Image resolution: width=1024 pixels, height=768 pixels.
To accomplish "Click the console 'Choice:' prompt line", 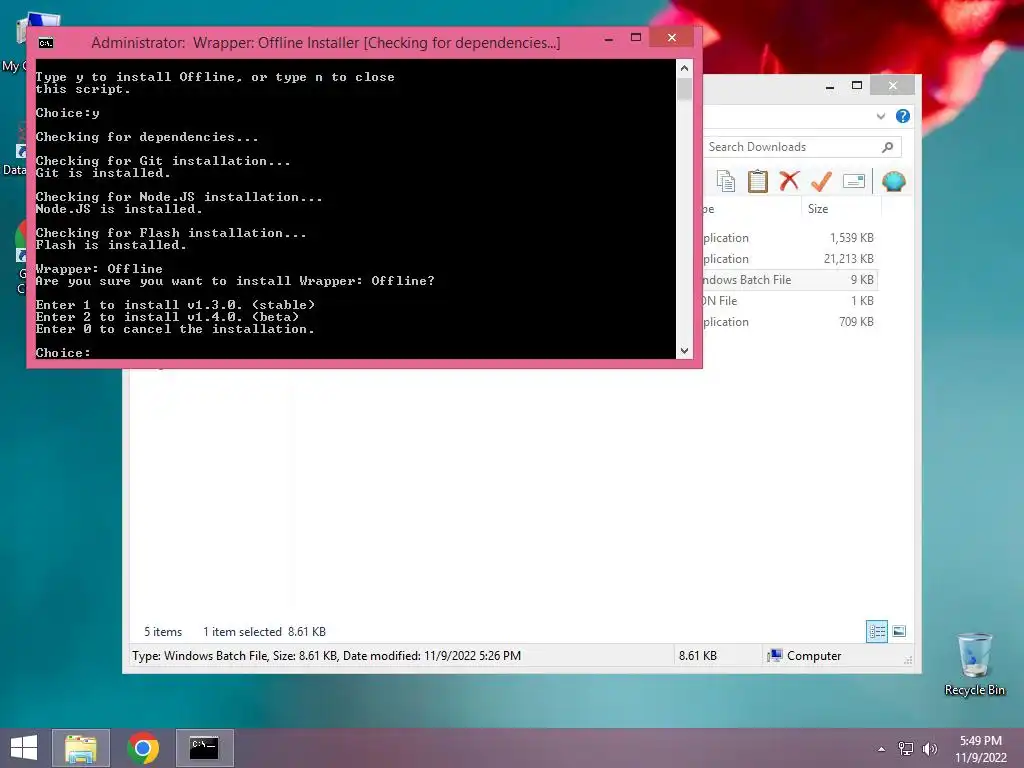I will coord(63,353).
